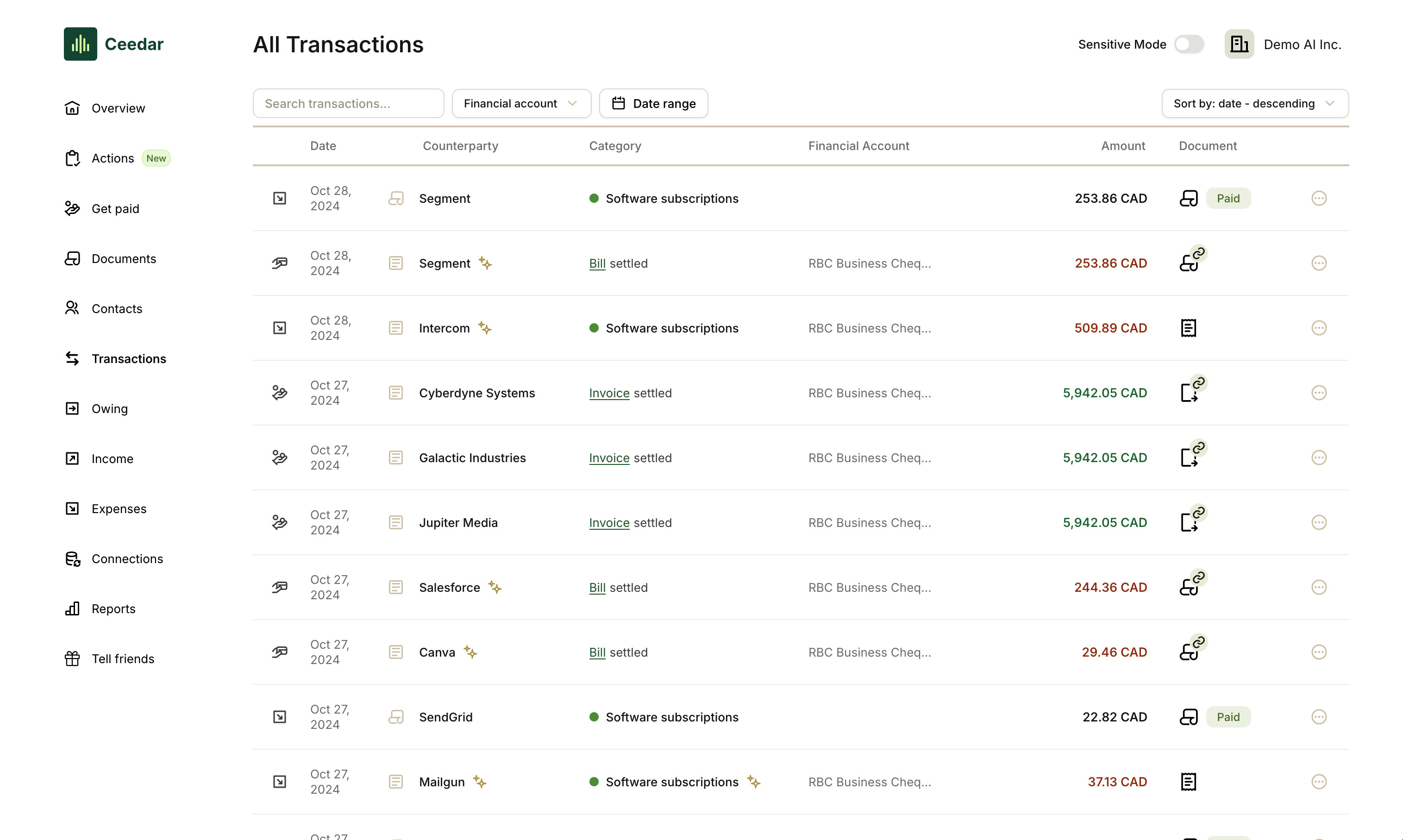Screen dimensions: 1403x840
Task: Click the AI sparkle icon next to Canva
Action: click(x=470, y=652)
